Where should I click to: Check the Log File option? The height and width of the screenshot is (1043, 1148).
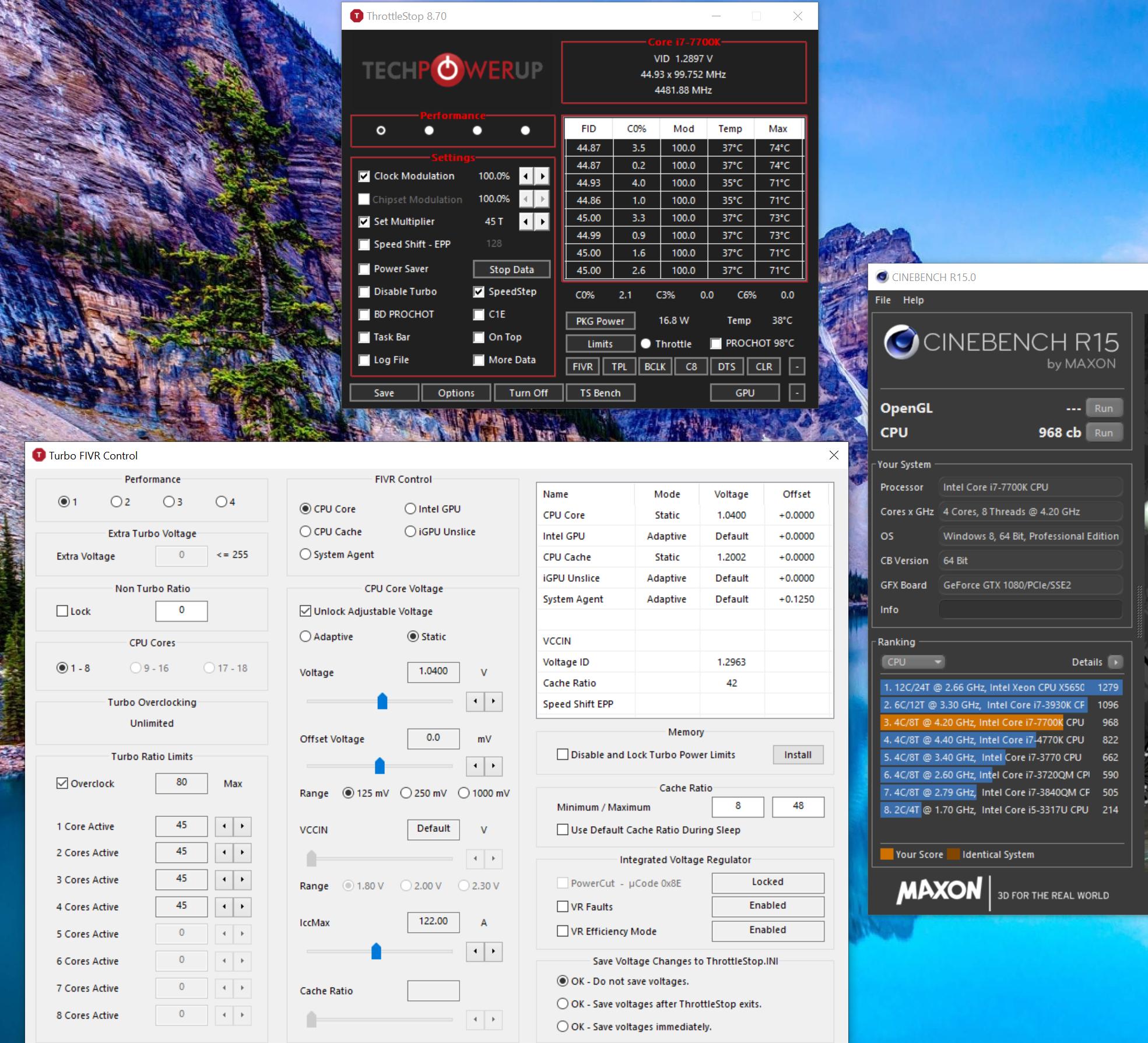click(x=364, y=360)
